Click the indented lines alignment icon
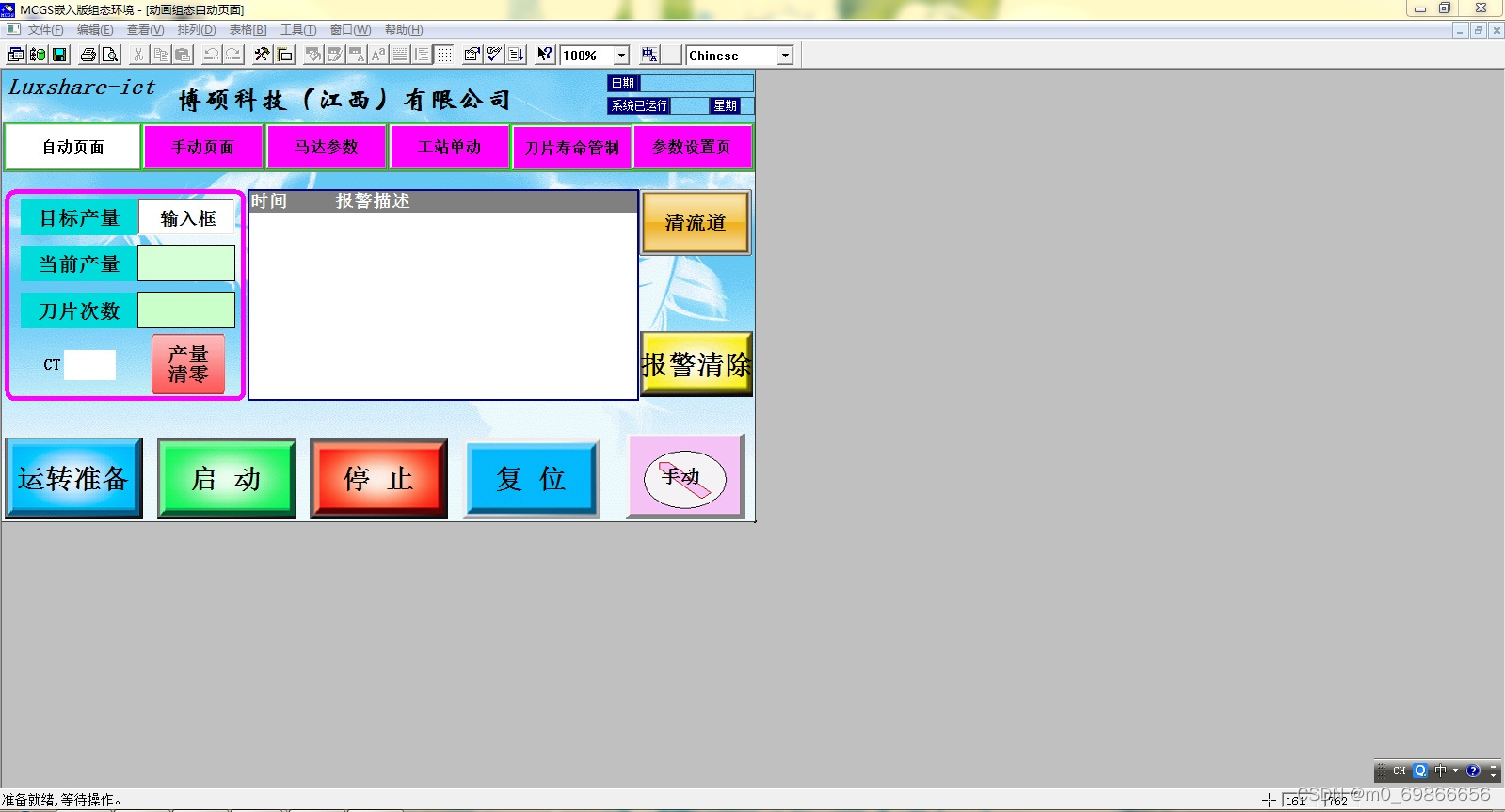Viewport: 1505px width, 812px height. point(422,55)
